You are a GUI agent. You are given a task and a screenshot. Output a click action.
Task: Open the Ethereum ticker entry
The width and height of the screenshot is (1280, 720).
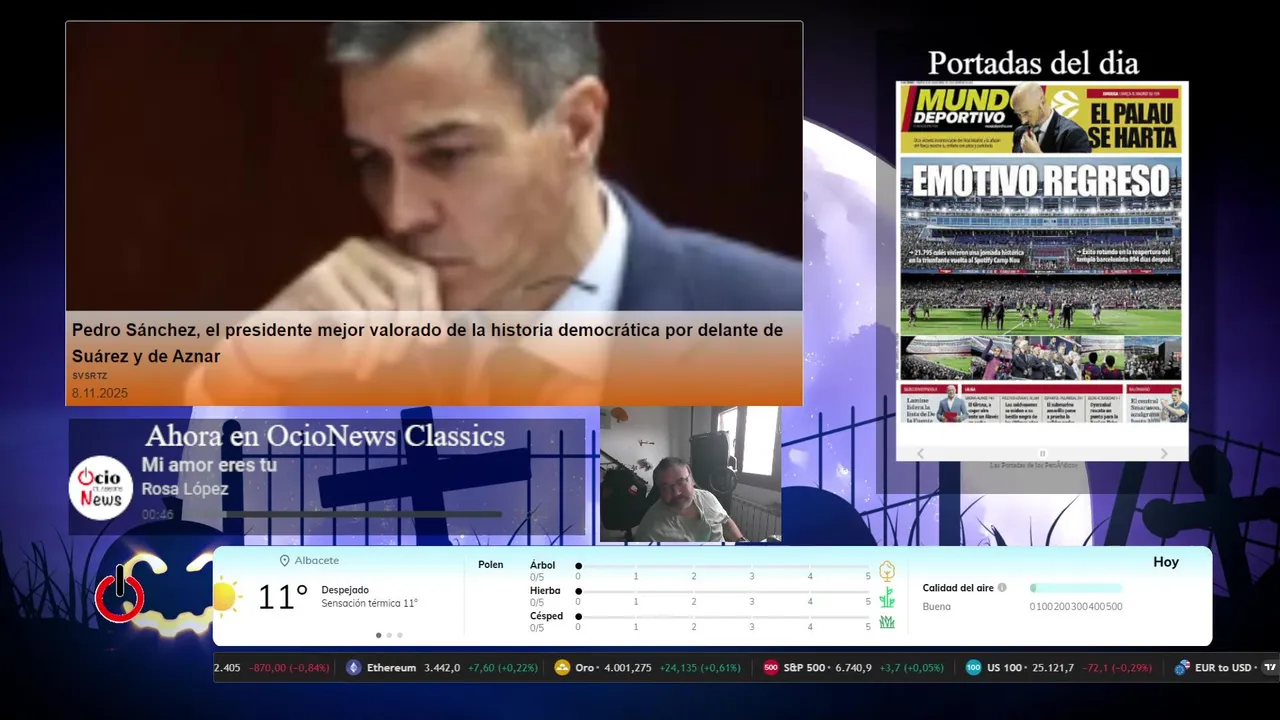[441, 668]
